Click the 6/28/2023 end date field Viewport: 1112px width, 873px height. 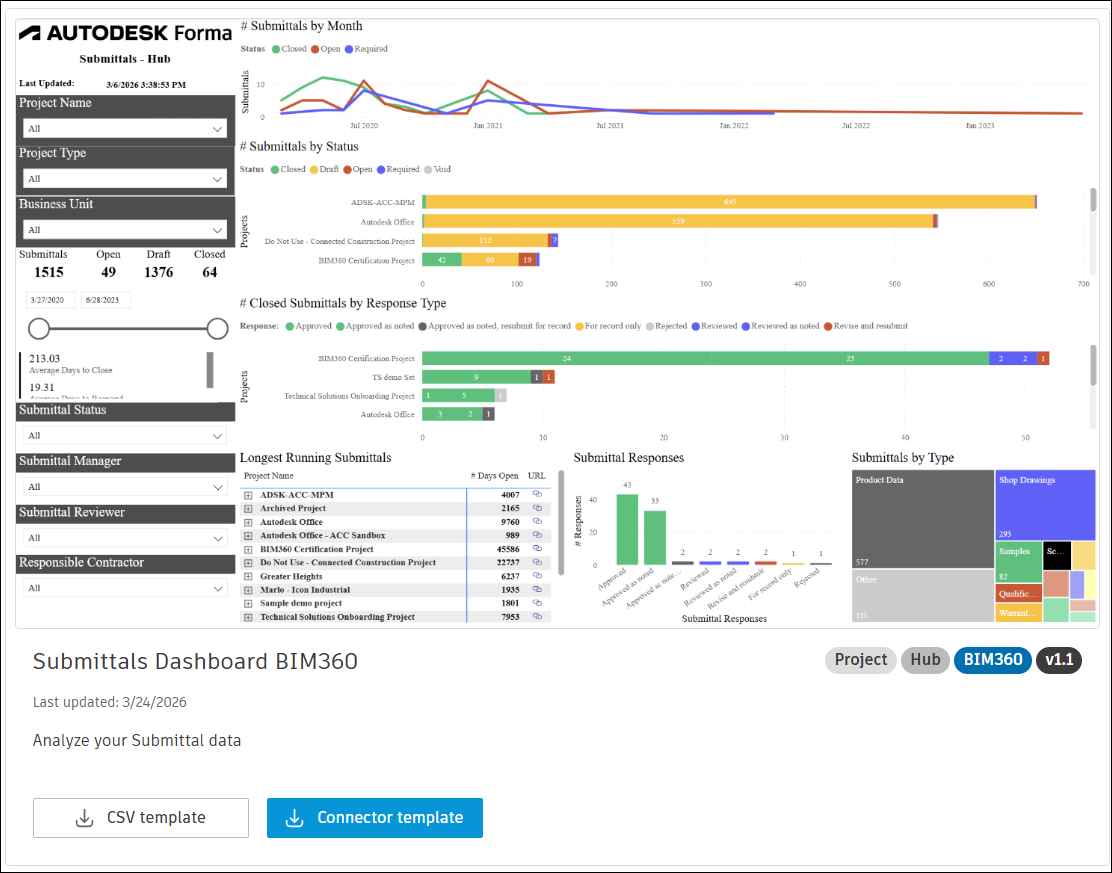click(106, 300)
